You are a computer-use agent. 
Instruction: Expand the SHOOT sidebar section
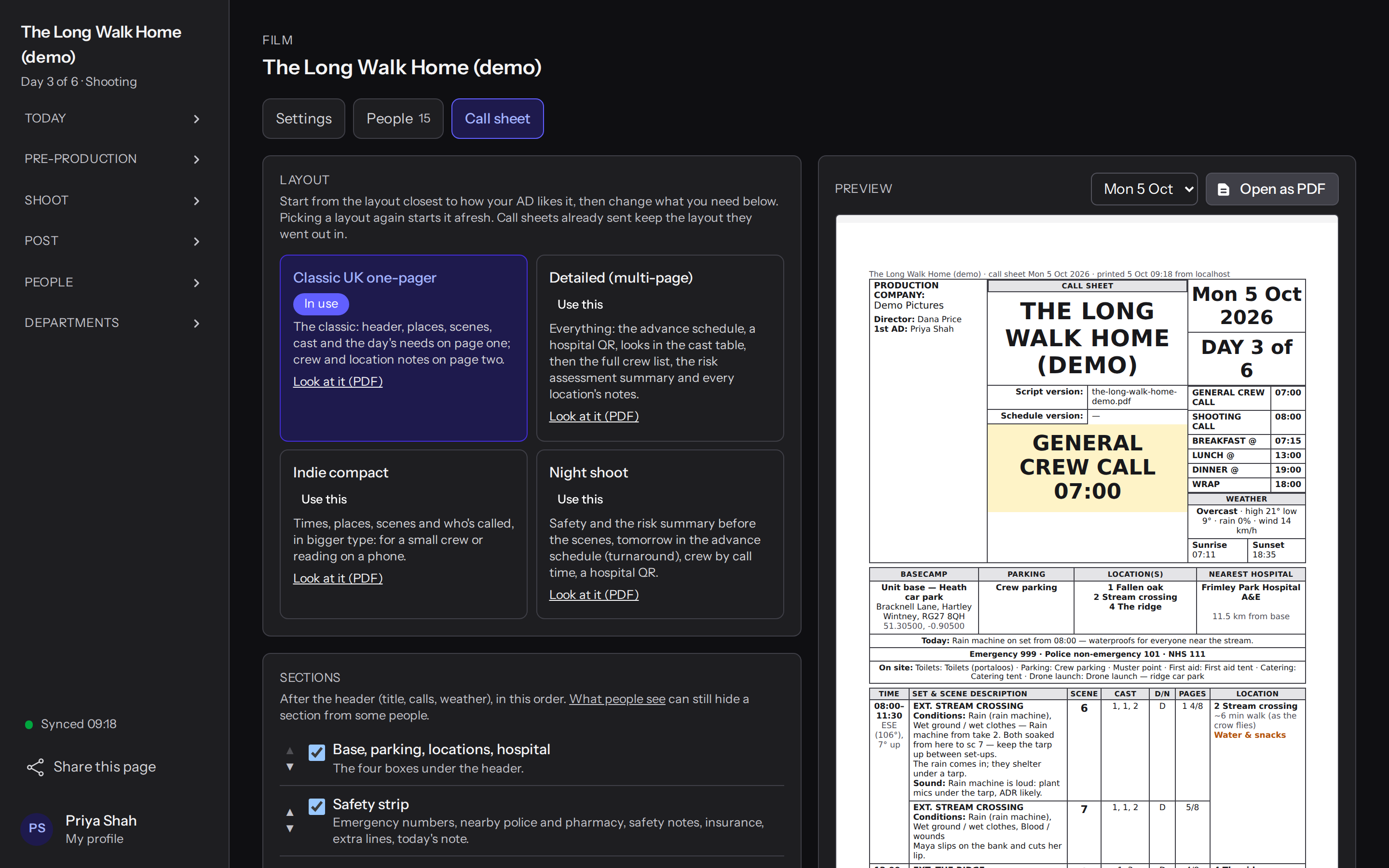[113, 200]
